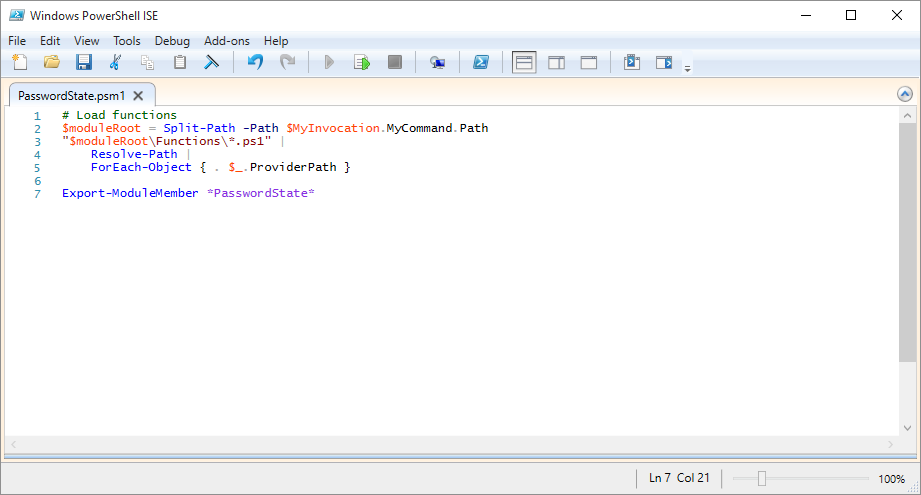Adjust the zoom slider handle
This screenshot has height=495, width=921.
pos(762,479)
